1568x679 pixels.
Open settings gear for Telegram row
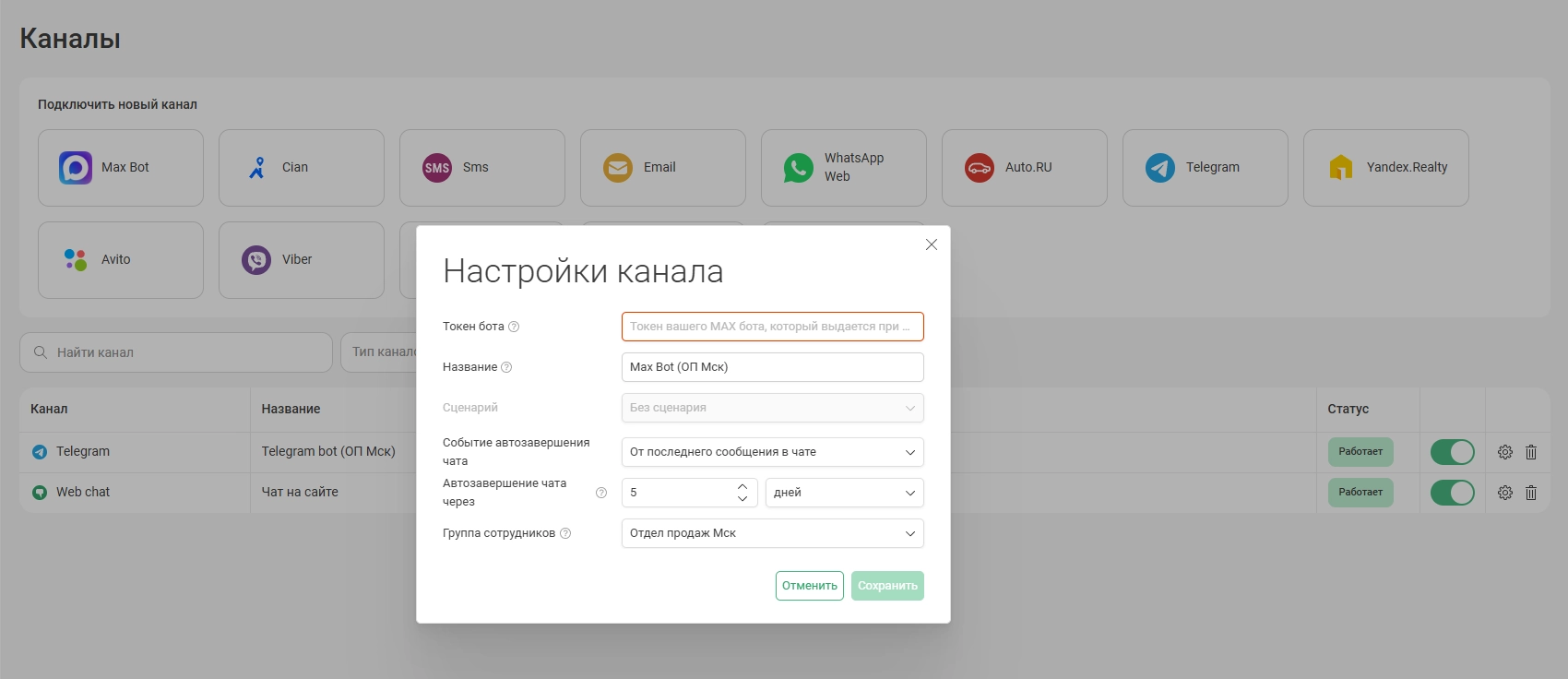pos(1505,452)
